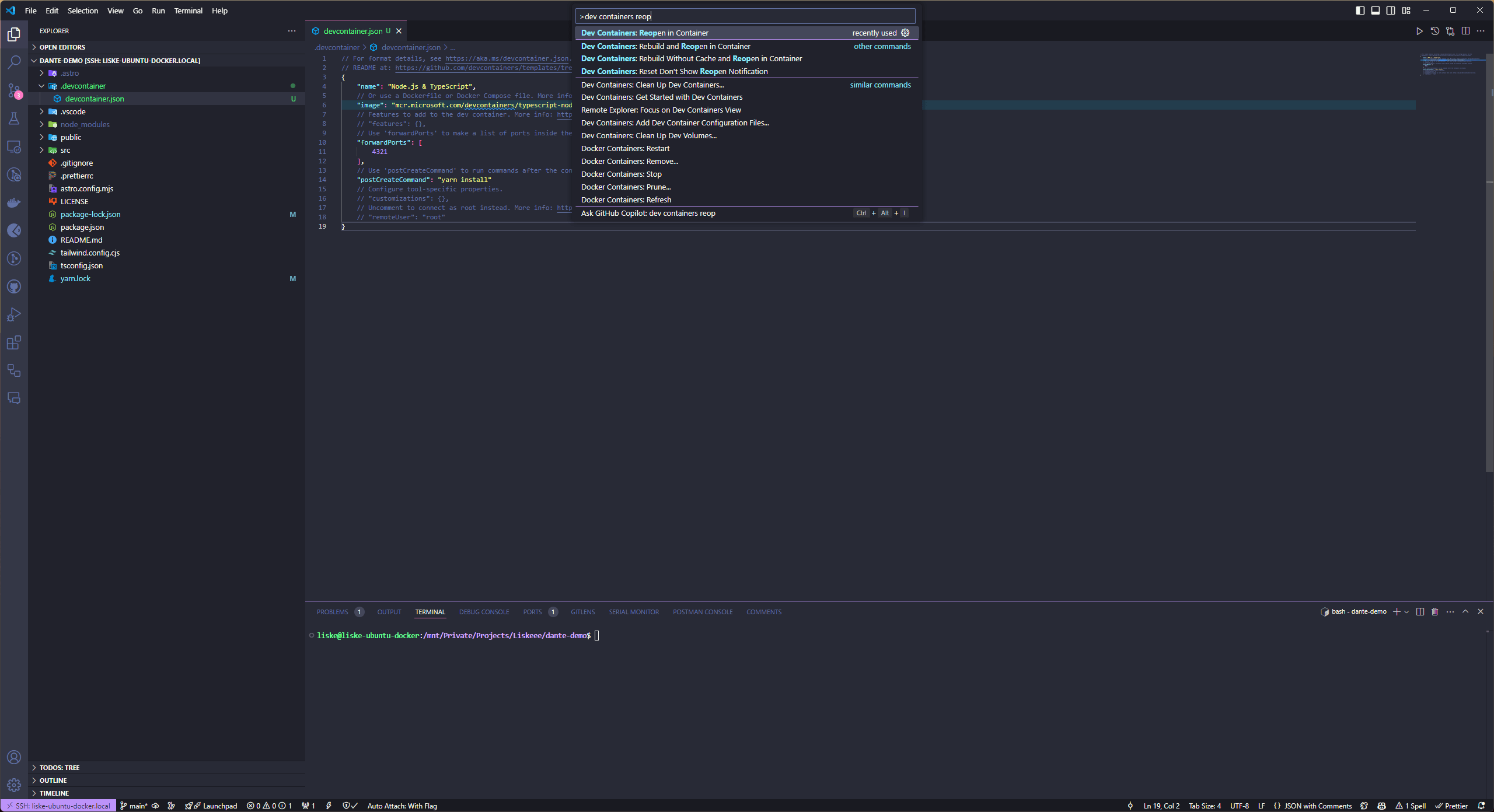Expand the TIMELINE section

[166, 793]
